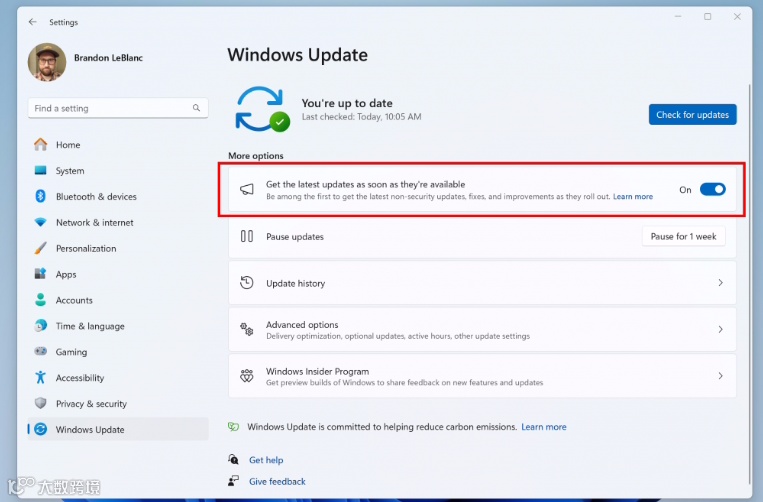Click the Give feedback link

pyautogui.click(x=277, y=482)
